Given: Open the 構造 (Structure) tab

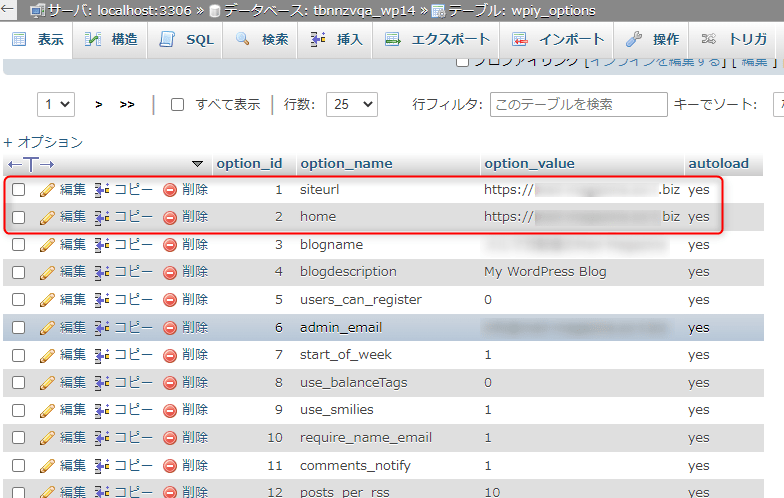Looking at the screenshot, I should 110,40.
